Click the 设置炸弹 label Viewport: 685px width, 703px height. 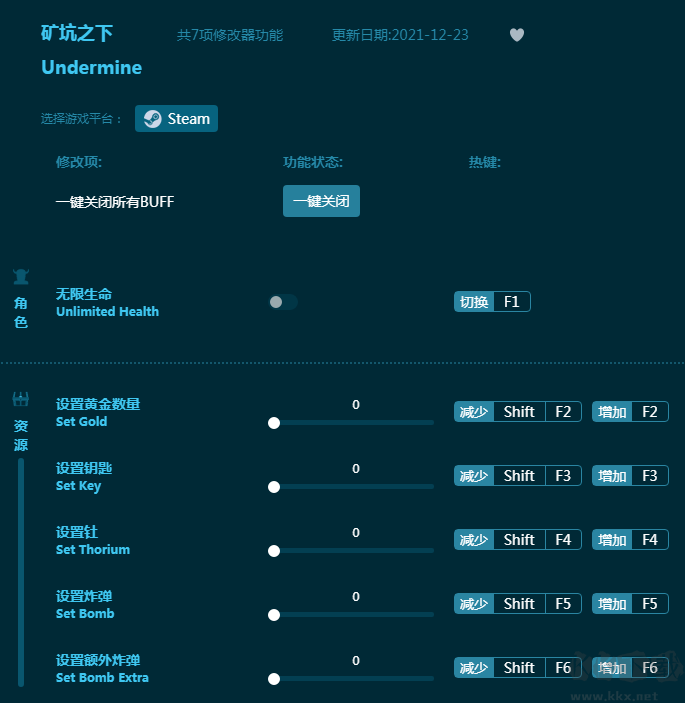[84, 596]
